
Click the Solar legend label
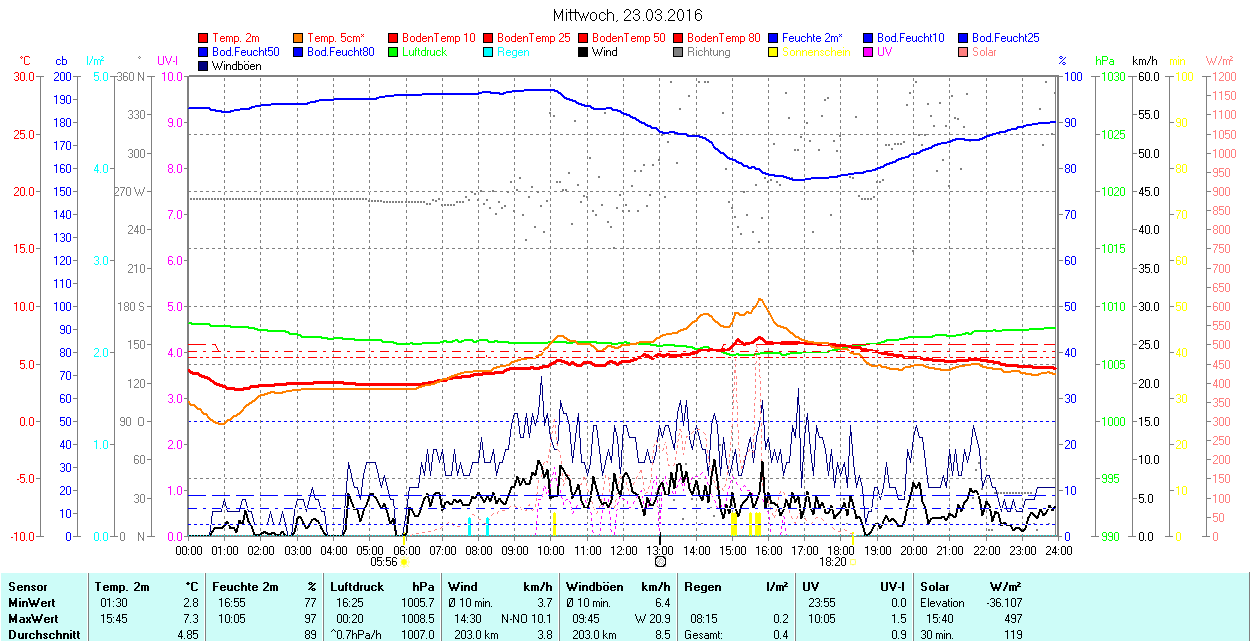point(984,52)
